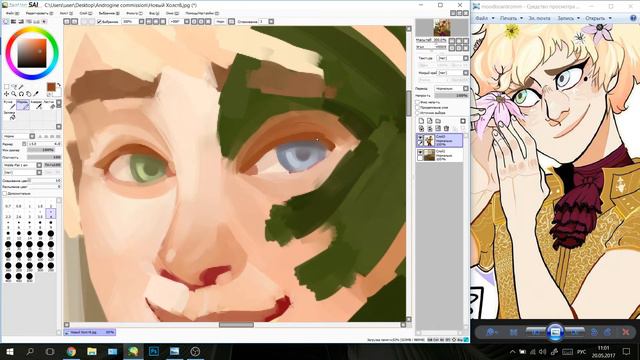640x360 pixels.
Task: Create a new linework layer
Action: click(430, 121)
